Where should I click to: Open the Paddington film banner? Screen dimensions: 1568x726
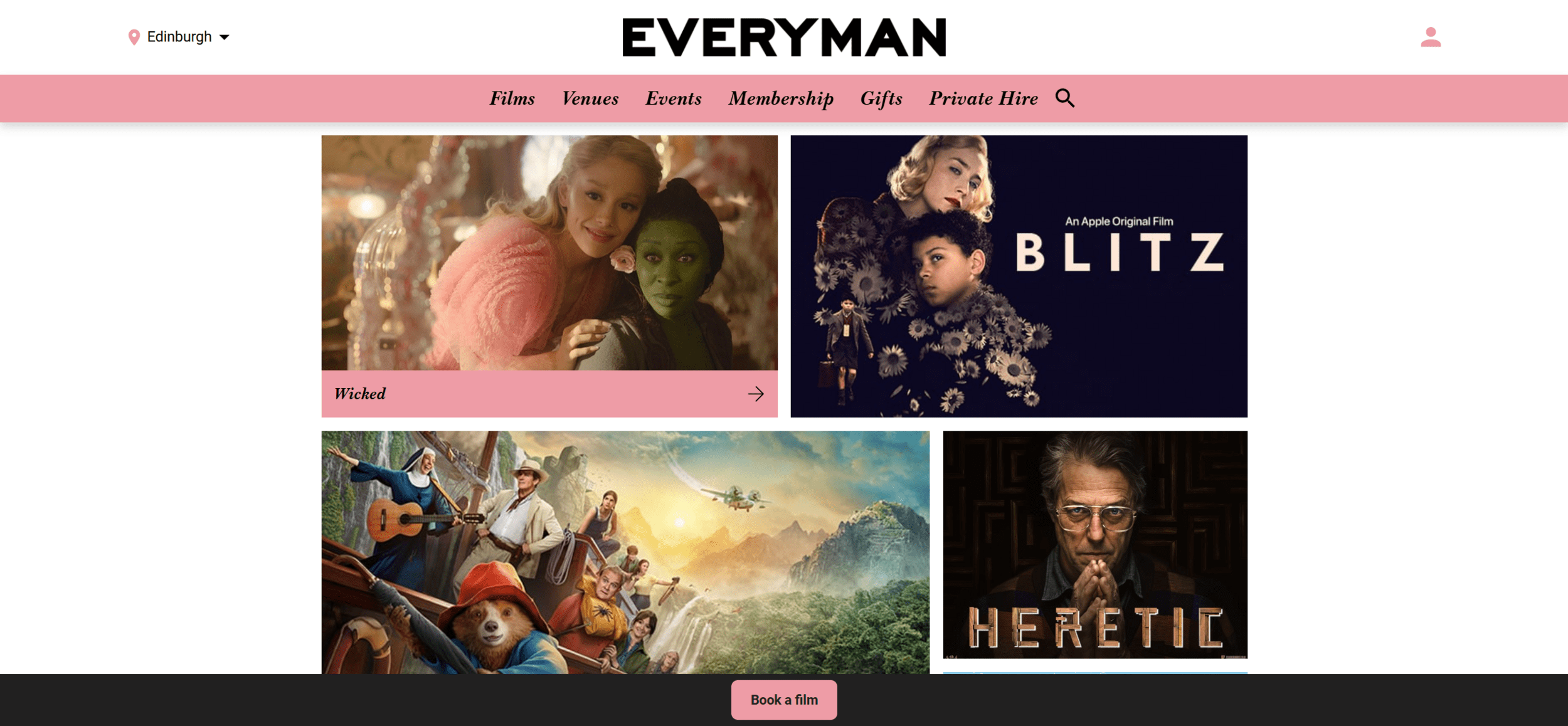625,552
